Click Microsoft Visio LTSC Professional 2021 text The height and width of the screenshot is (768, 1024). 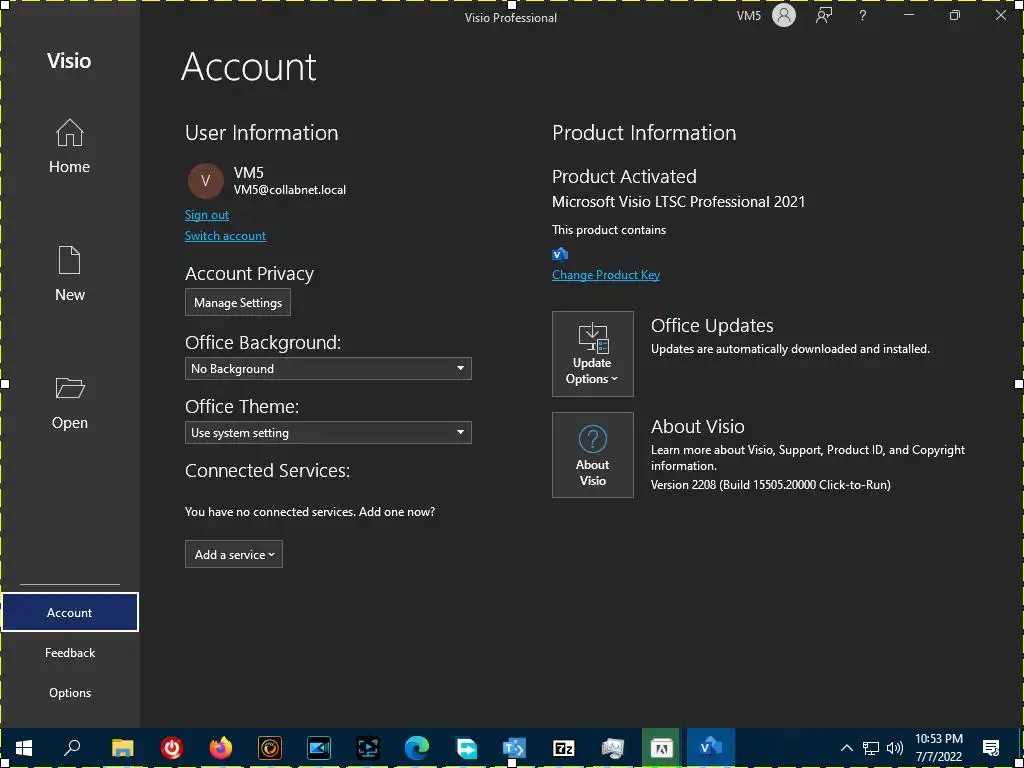[x=679, y=202]
